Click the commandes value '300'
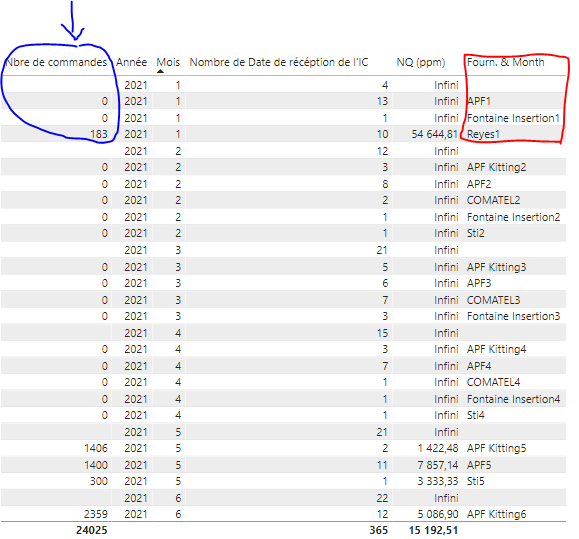Image resolution: width=579 pixels, height=539 pixels. (99, 481)
